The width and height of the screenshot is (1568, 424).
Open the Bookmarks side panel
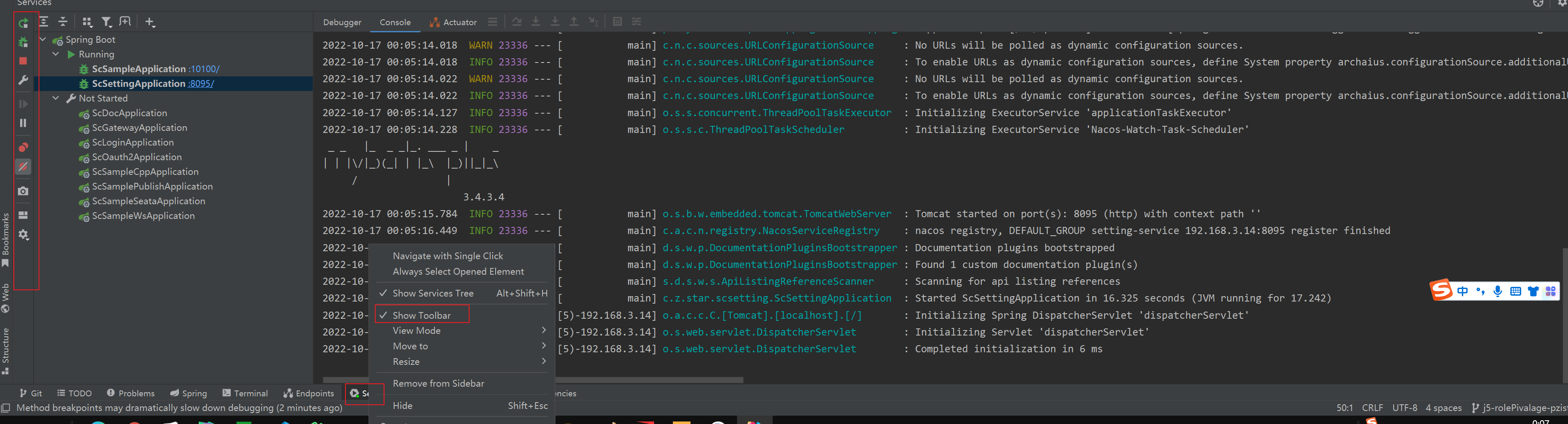[x=5, y=240]
